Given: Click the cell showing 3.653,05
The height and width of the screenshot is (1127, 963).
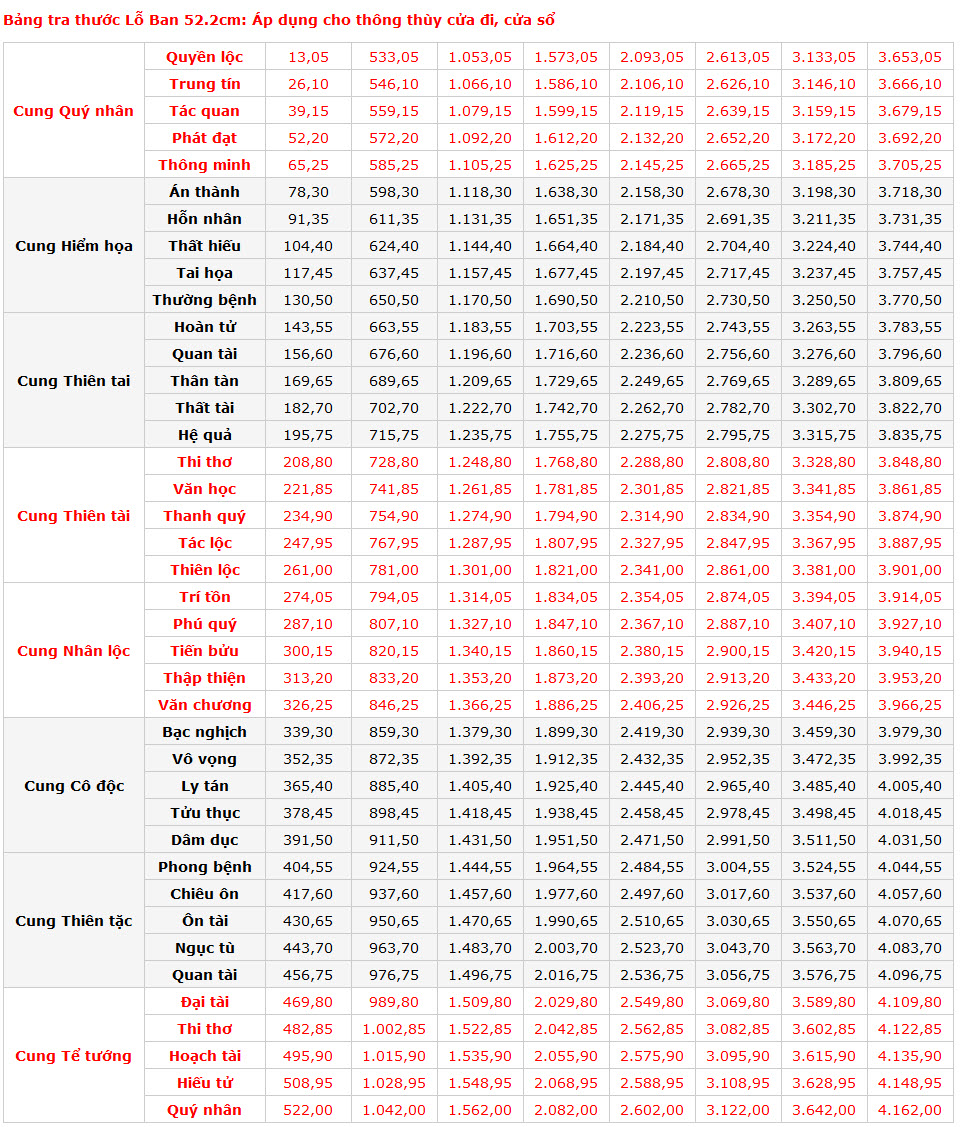Looking at the screenshot, I should (x=910, y=57).
